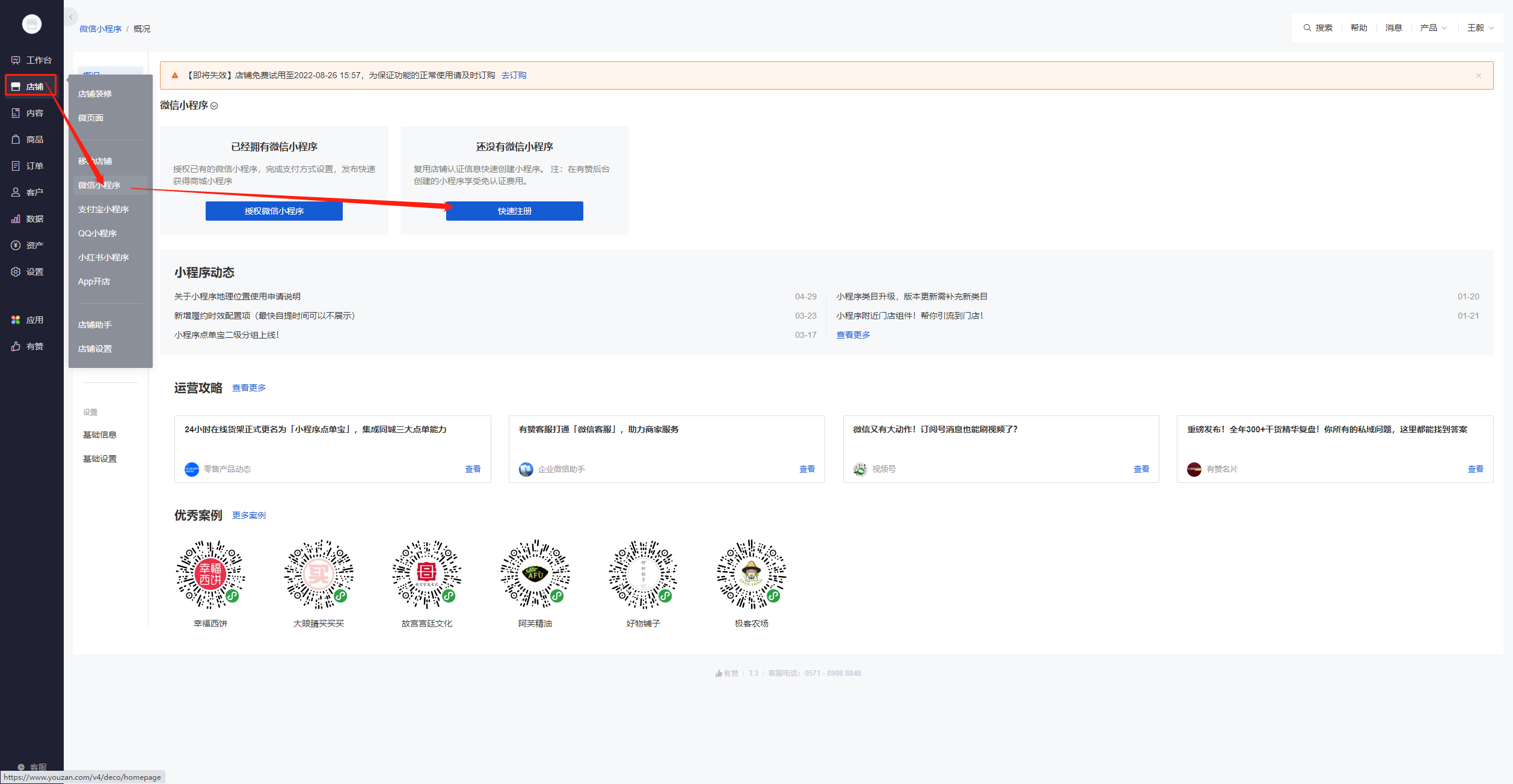
Task: Dismiss the trial expiry warning banner
Action: [1478, 76]
